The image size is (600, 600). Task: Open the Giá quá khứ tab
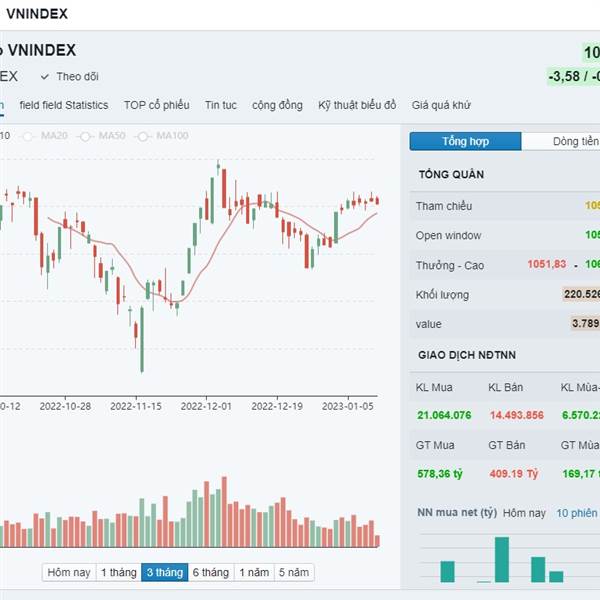pos(441,105)
